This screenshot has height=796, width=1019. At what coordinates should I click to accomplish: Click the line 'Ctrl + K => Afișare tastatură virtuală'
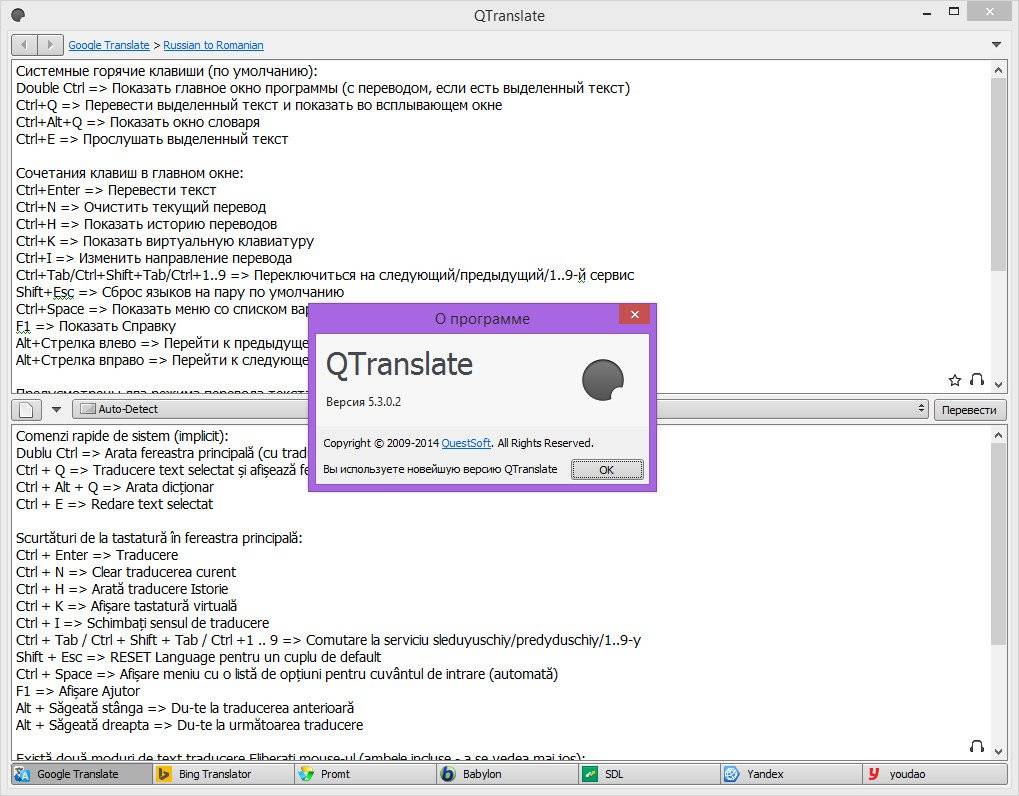(x=127, y=606)
